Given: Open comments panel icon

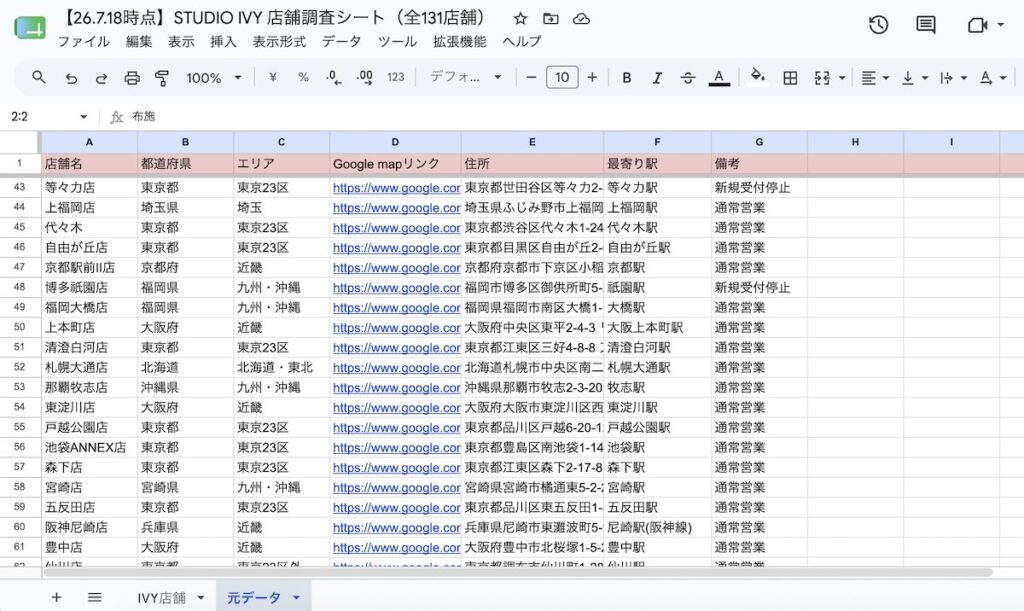Looking at the screenshot, I should 925,25.
